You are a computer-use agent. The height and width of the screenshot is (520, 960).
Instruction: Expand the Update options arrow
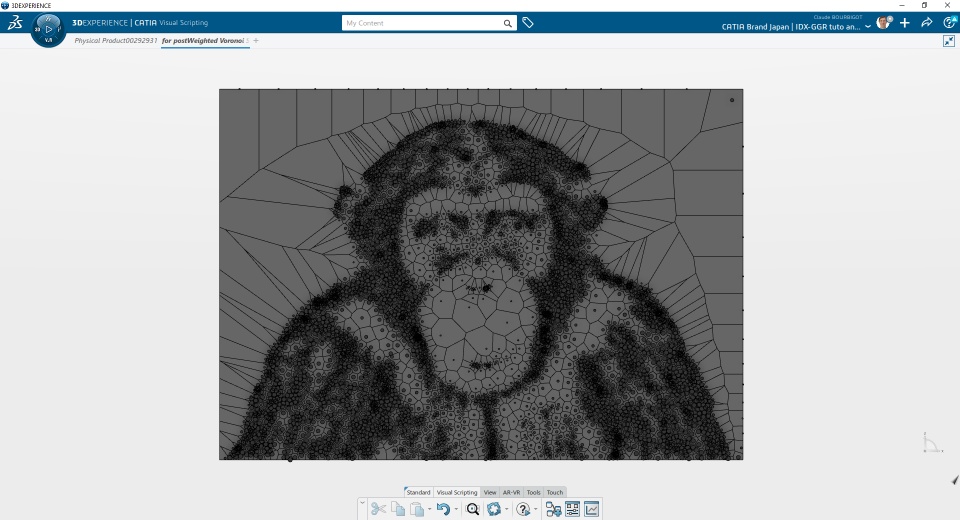(x=506, y=510)
